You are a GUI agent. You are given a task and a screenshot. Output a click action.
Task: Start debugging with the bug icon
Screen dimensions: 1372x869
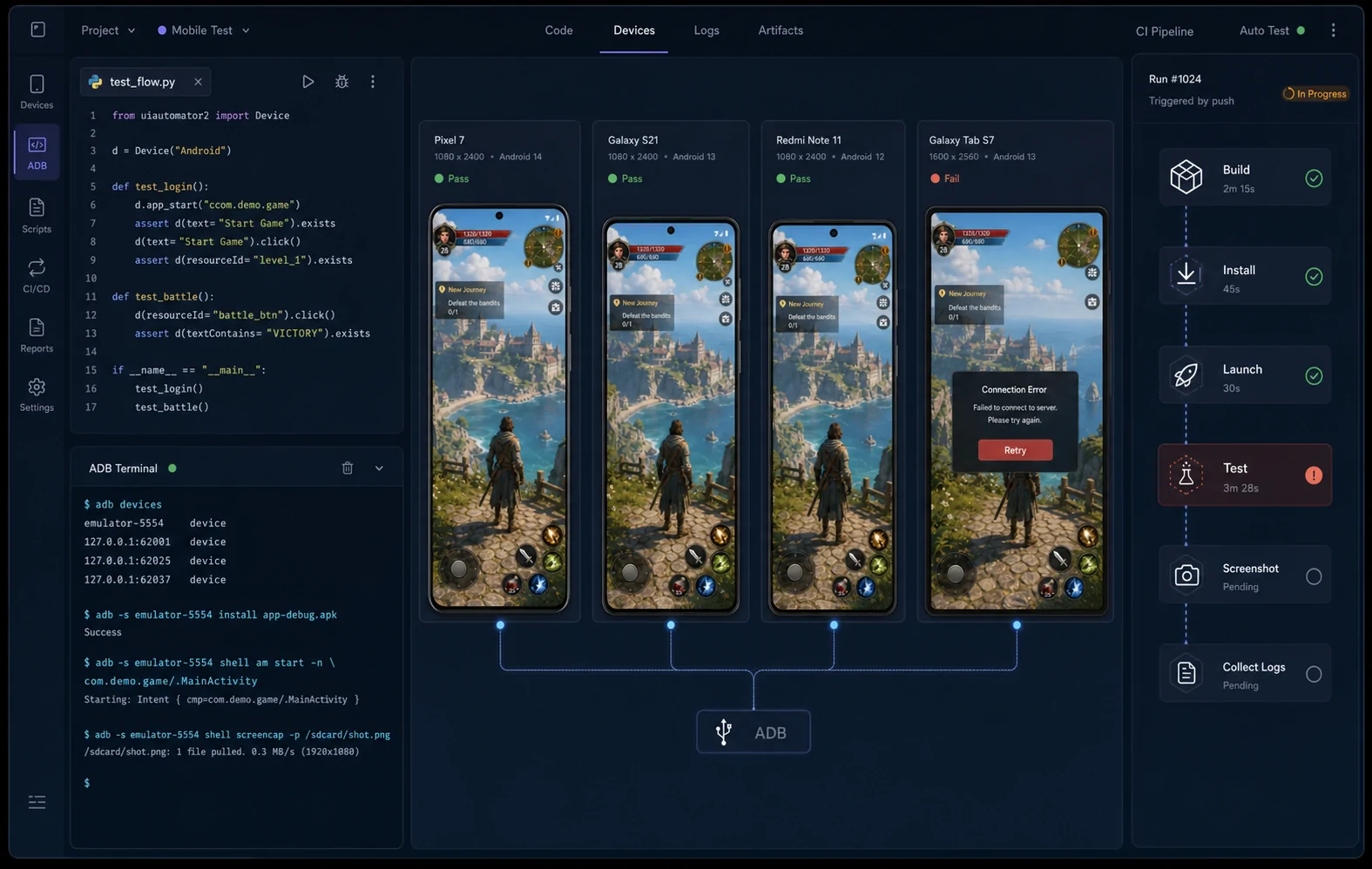pyautogui.click(x=341, y=81)
